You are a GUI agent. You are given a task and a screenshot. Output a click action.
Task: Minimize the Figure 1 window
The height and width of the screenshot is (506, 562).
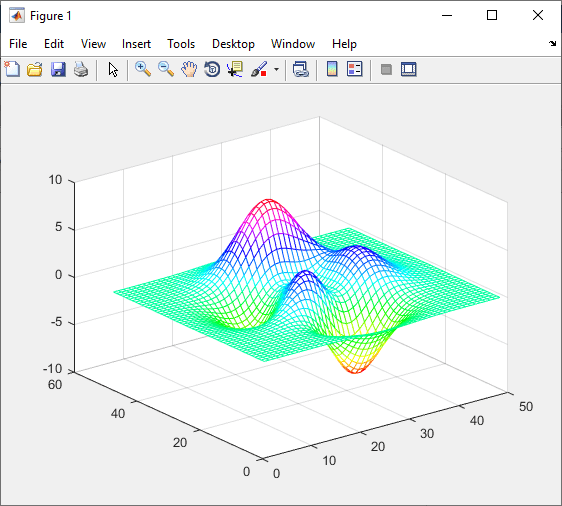(x=447, y=15)
